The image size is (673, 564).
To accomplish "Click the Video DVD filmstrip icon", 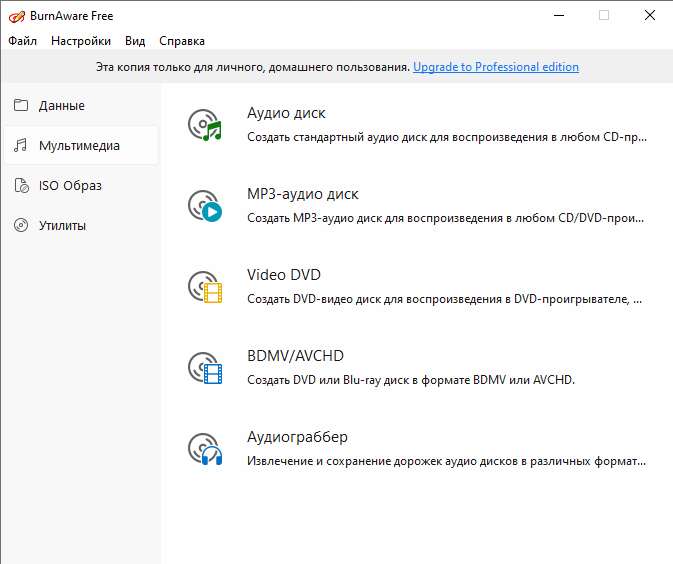I will tap(205, 287).
